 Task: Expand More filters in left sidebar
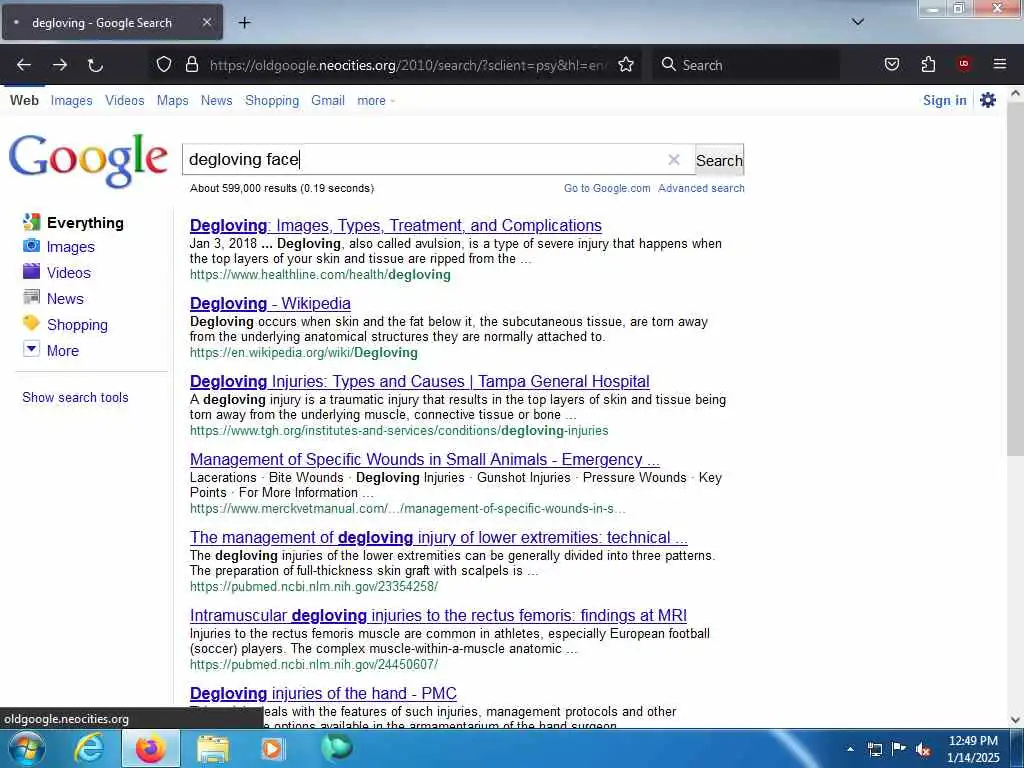[x=62, y=351]
